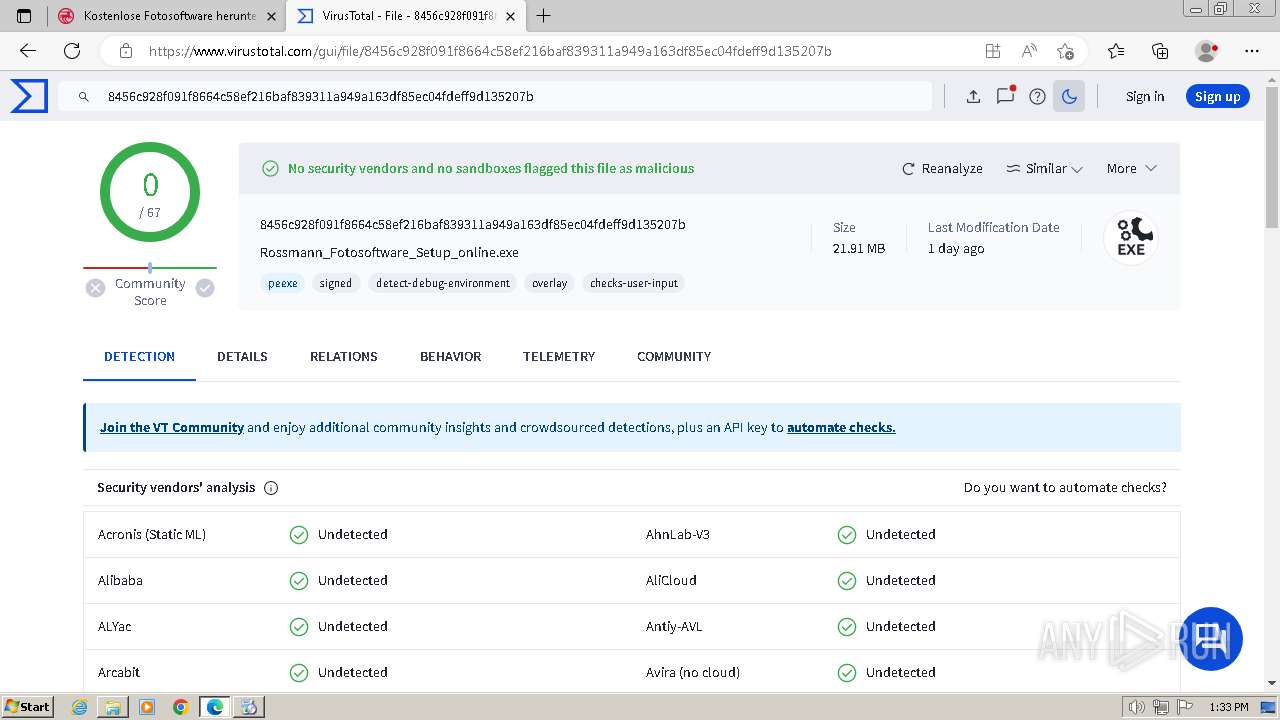
Task: Click the Reanalyze button
Action: coord(942,169)
